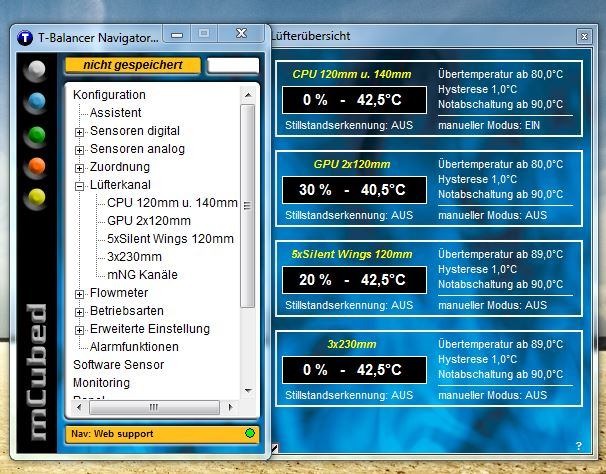Click the yellow '3x230mm' panel heading

coord(352,344)
